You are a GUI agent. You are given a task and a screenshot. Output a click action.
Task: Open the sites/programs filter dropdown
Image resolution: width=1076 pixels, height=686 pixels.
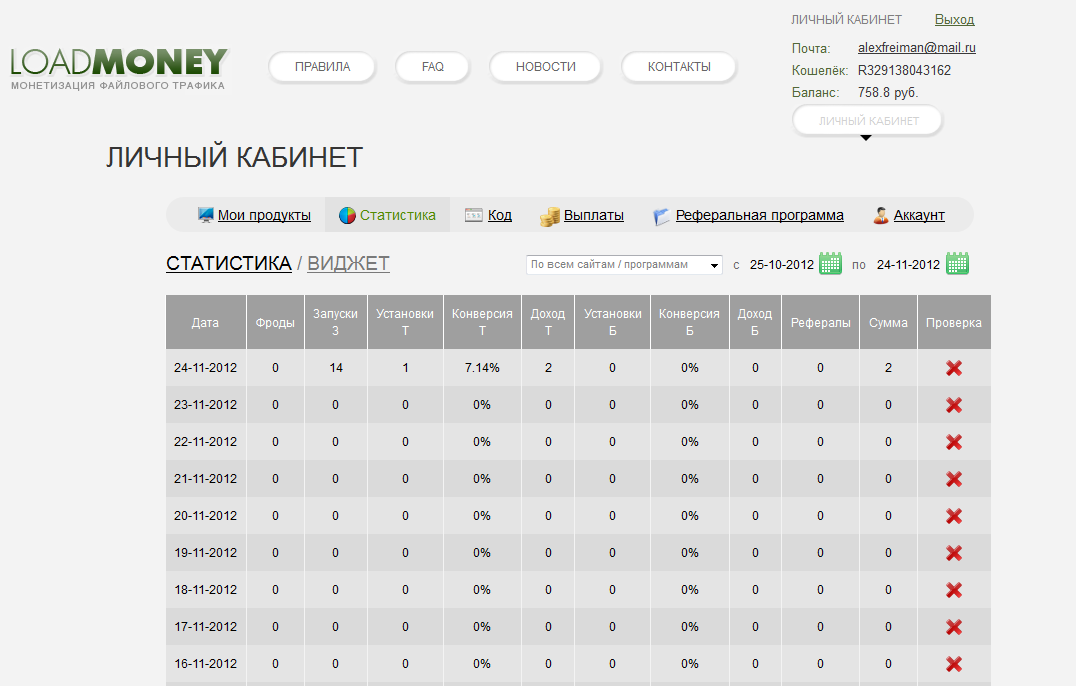(624, 265)
